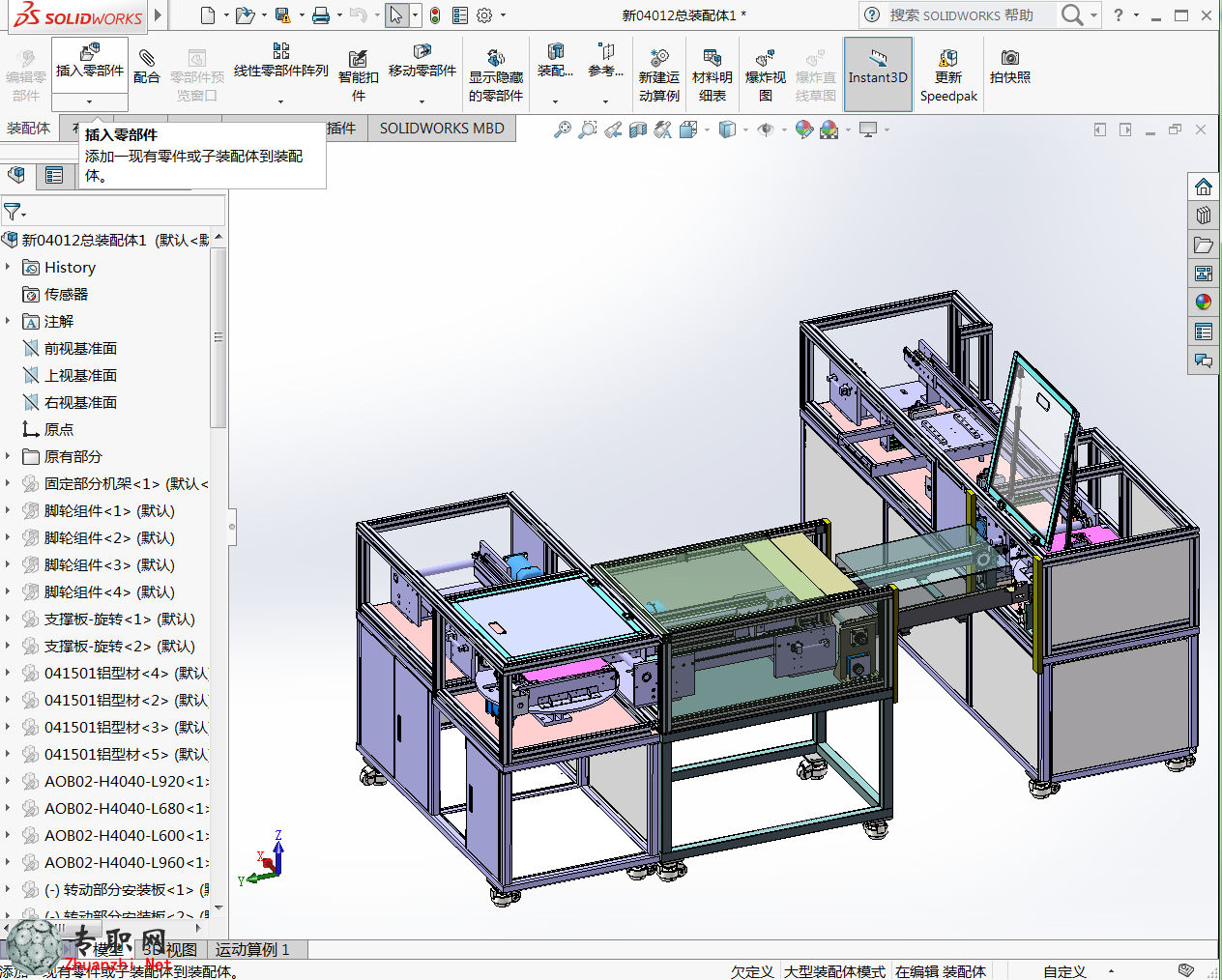Open 线性零部件阵列 dropdown arrow
The width and height of the screenshot is (1222, 980).
(x=281, y=101)
